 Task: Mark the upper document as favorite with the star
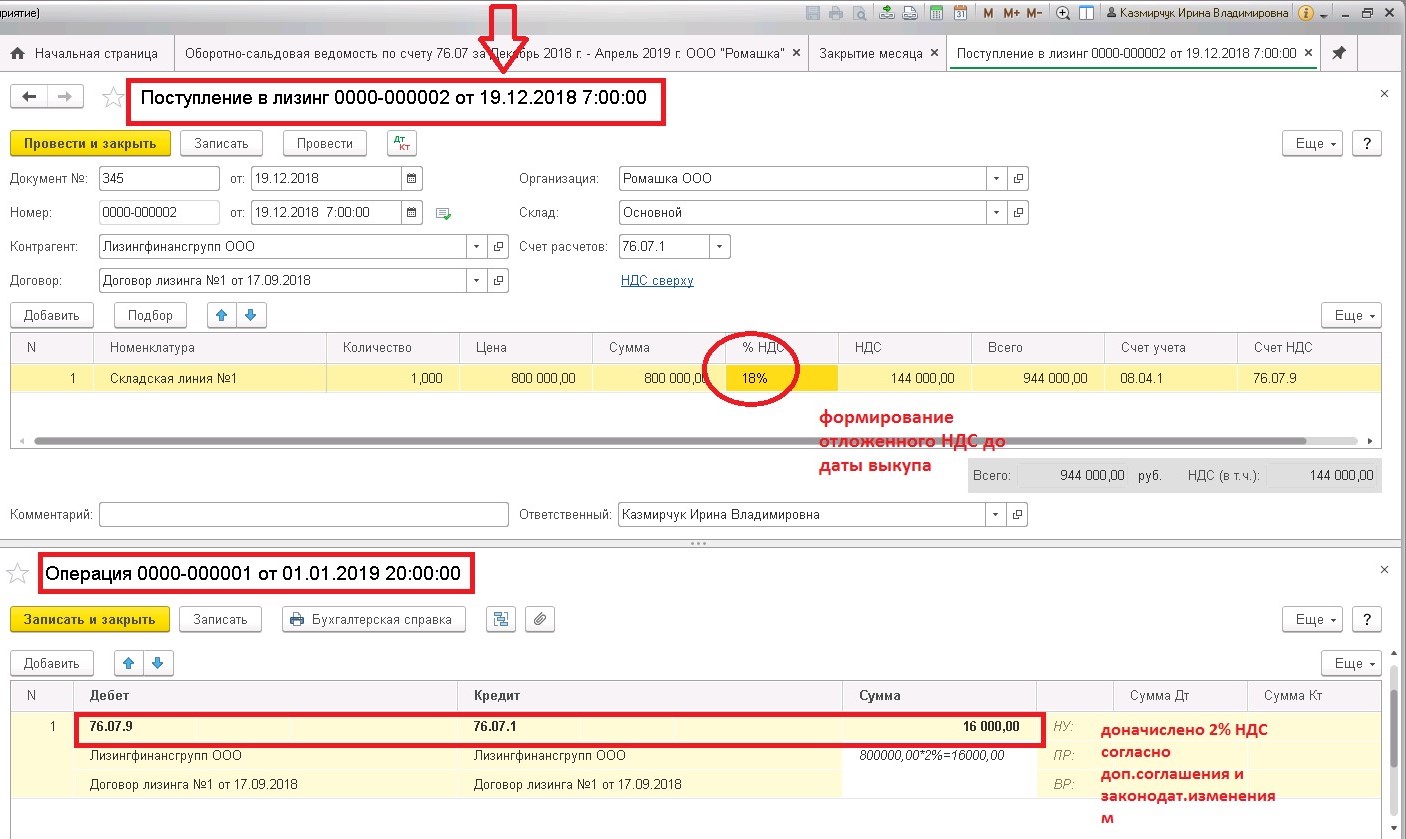tap(113, 97)
